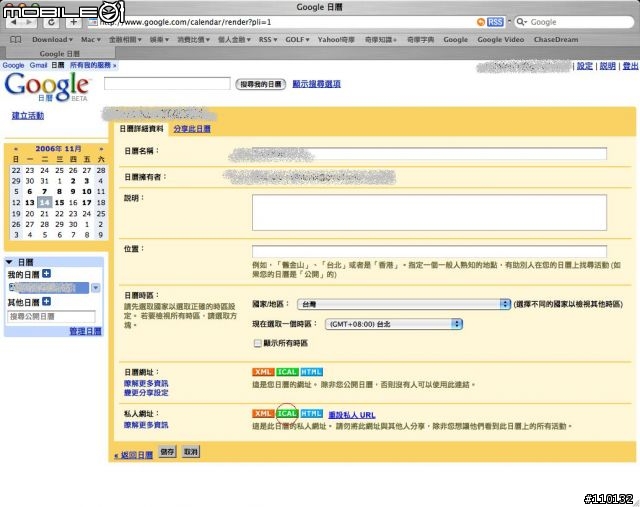Select the blurred calendar entry under 我的日曆

49,288
